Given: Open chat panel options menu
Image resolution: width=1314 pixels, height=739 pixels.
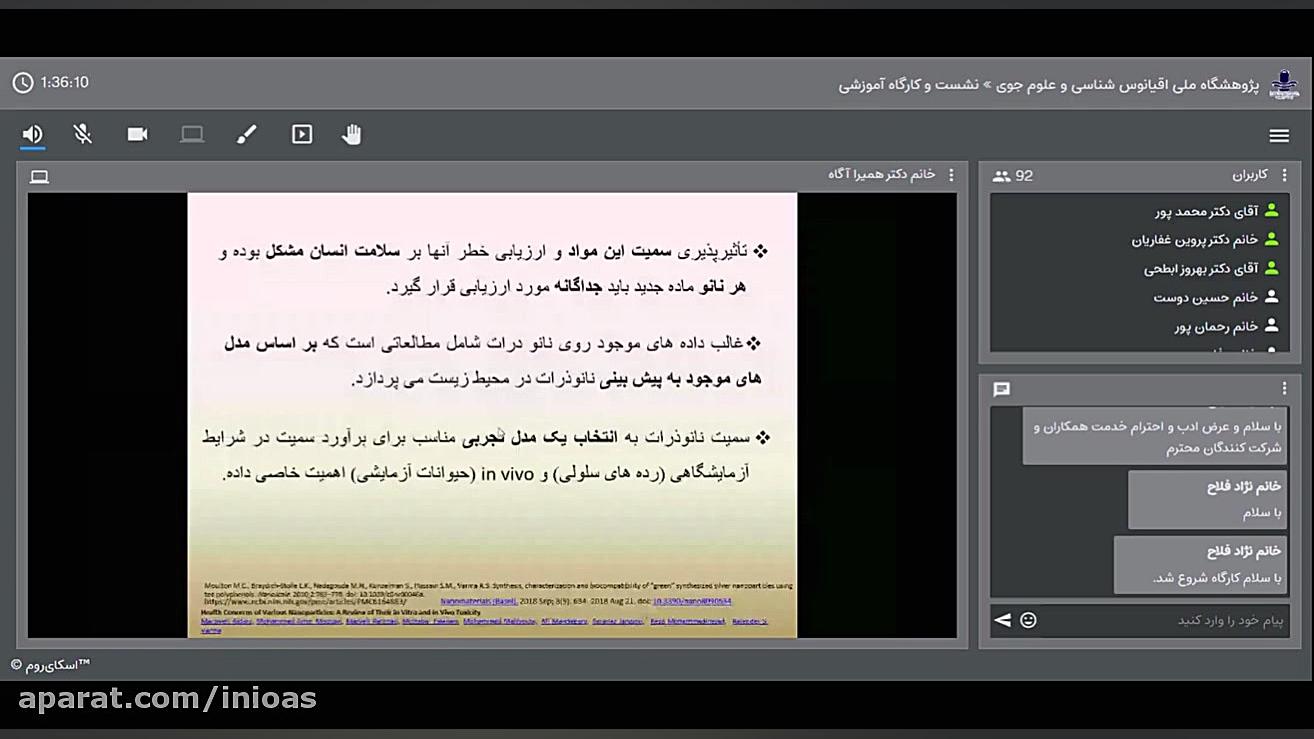Looking at the screenshot, I should (x=1285, y=389).
